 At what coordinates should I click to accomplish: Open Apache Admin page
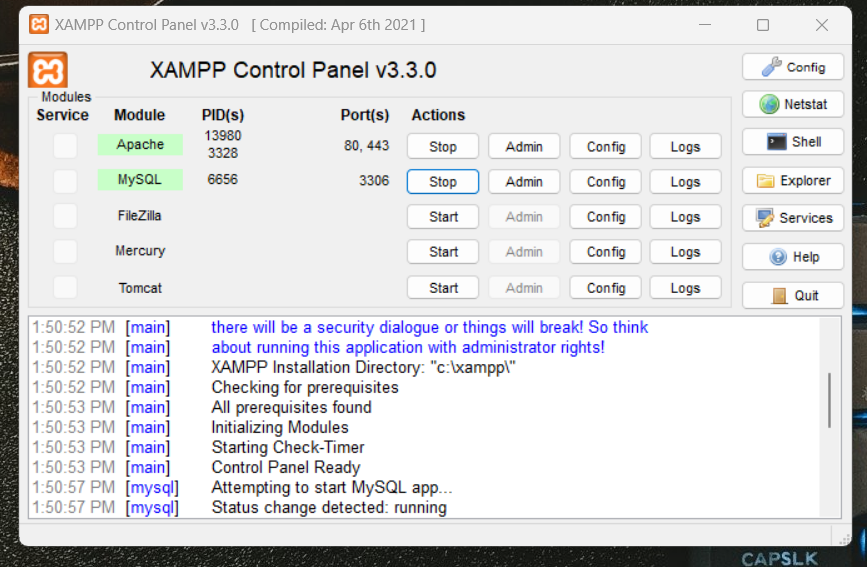[524, 147]
